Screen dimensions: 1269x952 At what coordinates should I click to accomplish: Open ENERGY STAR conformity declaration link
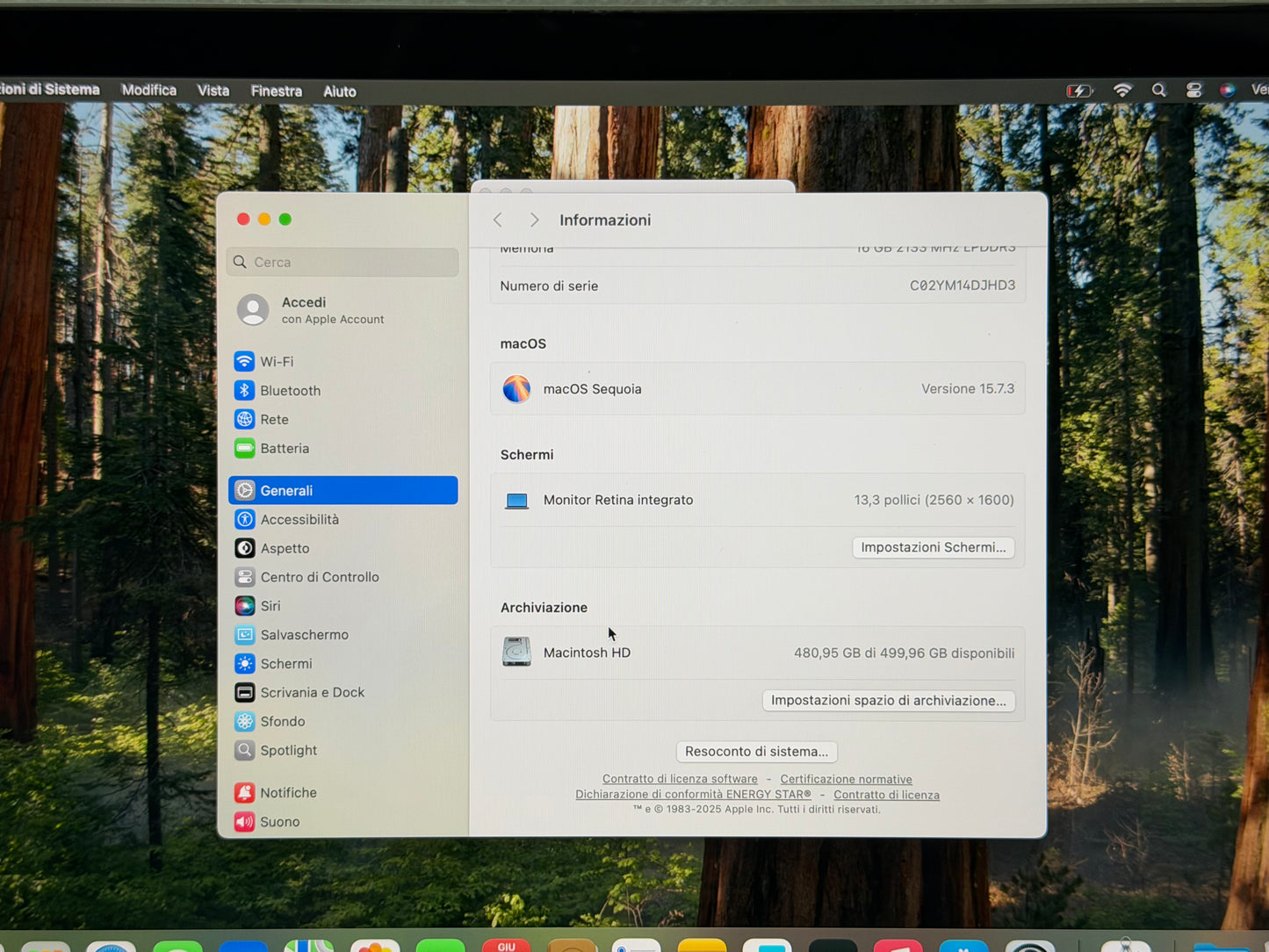tap(693, 795)
